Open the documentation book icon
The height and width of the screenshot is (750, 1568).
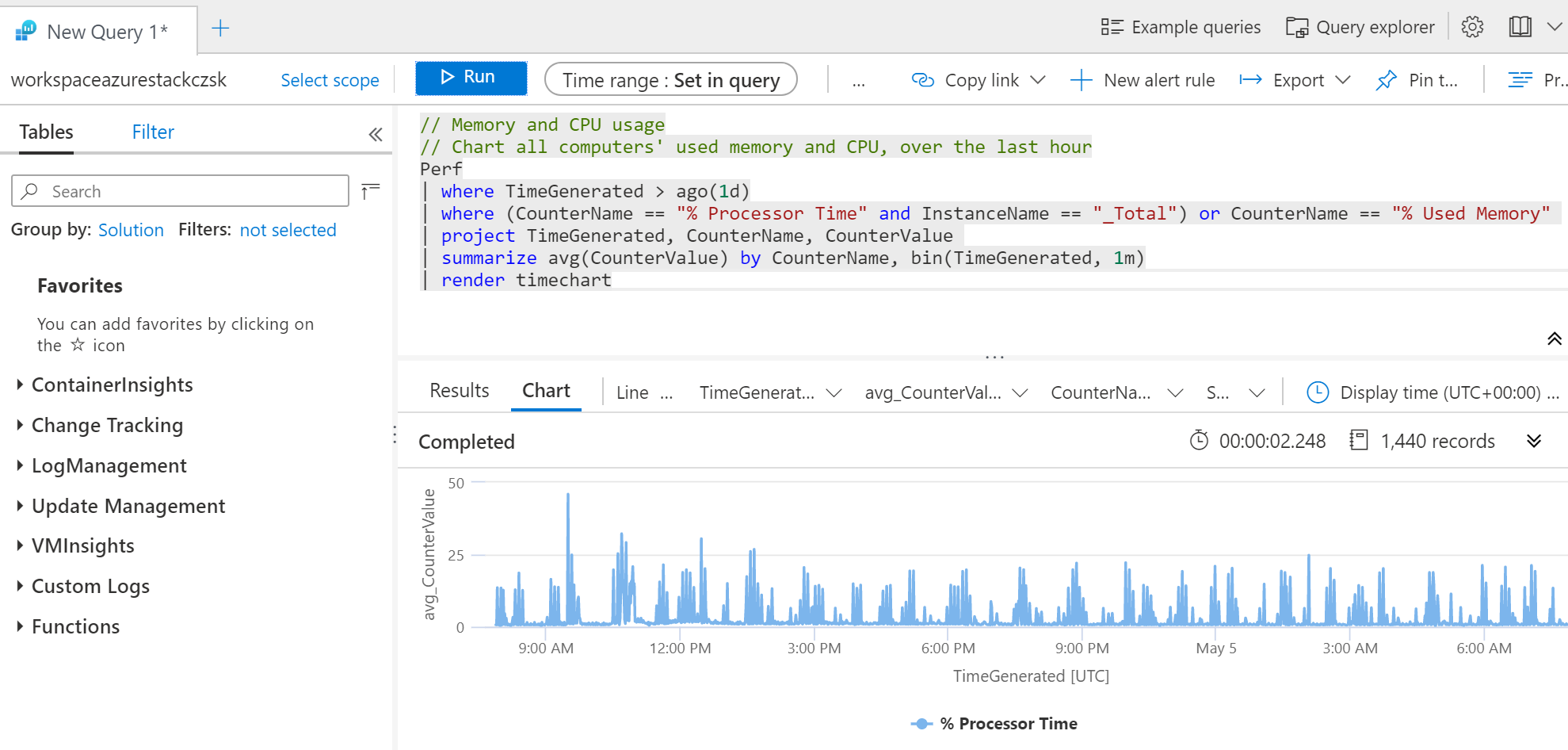point(1520,27)
